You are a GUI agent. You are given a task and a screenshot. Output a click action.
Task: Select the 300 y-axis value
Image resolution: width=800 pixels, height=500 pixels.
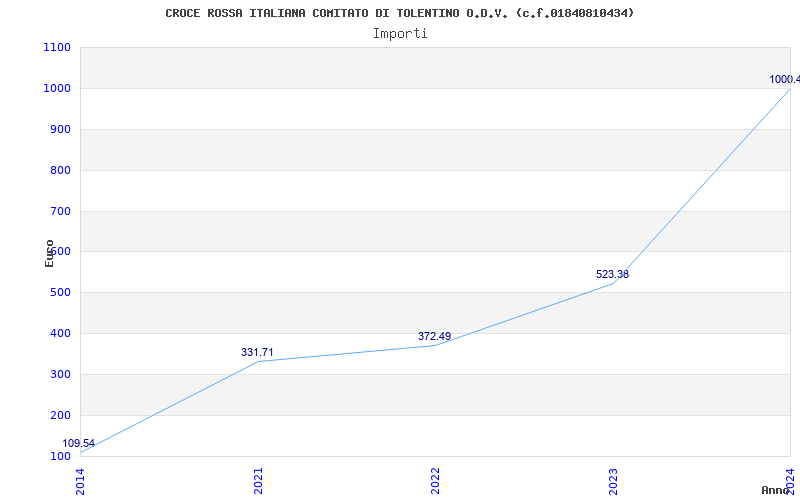coord(60,374)
